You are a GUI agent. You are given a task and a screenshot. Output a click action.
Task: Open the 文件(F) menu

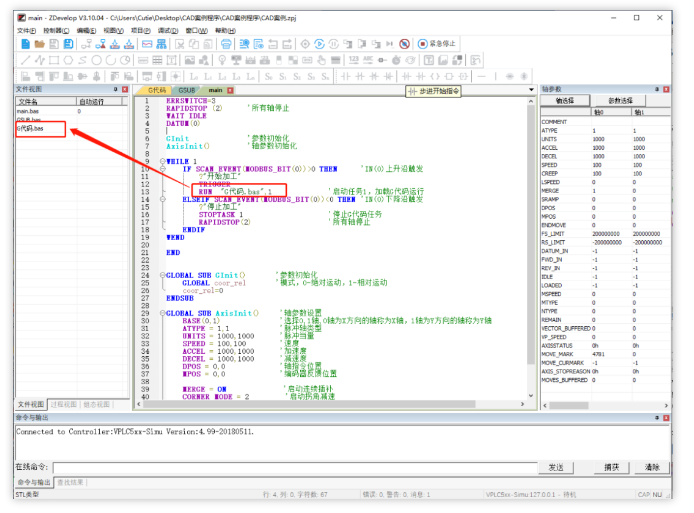pyautogui.click(x=26, y=31)
